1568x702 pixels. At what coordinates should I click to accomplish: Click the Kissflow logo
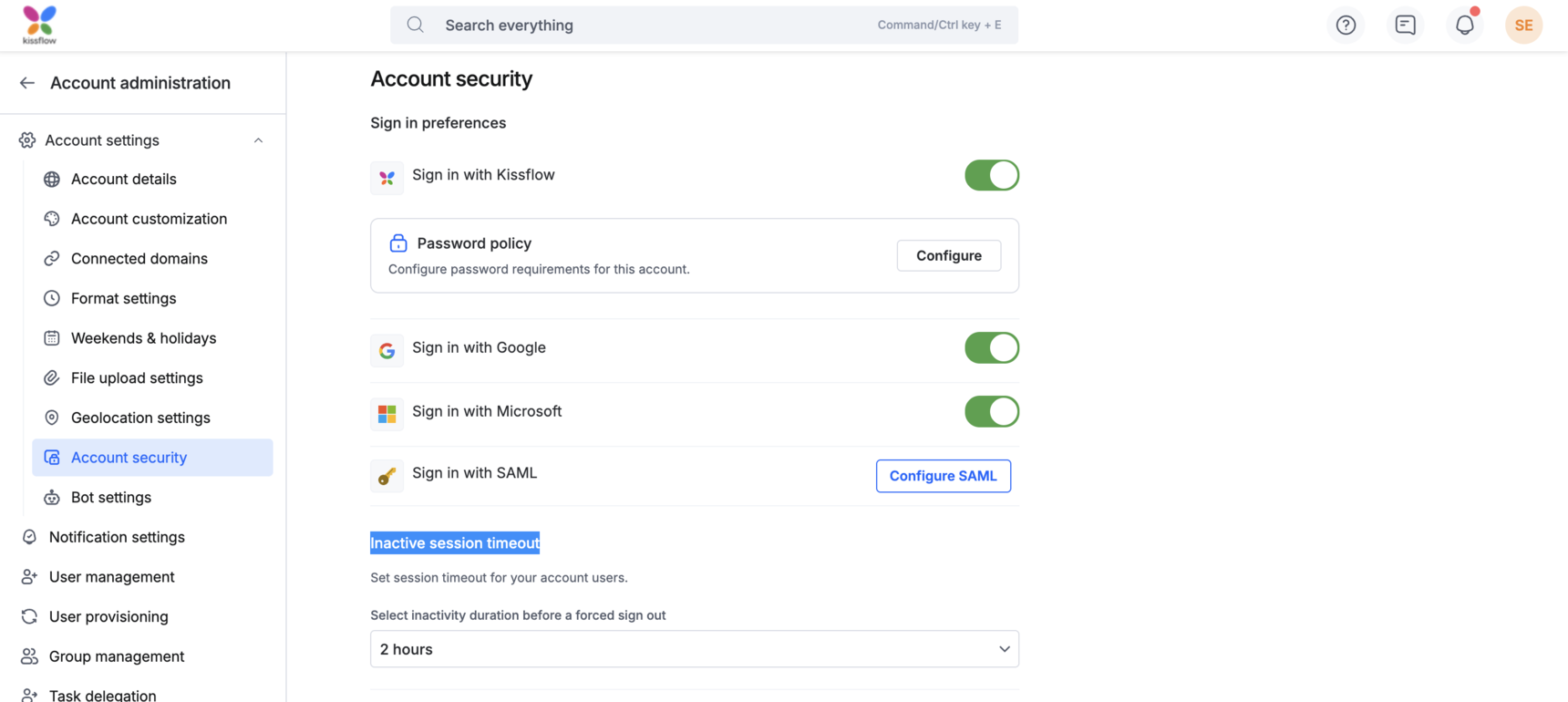[39, 25]
